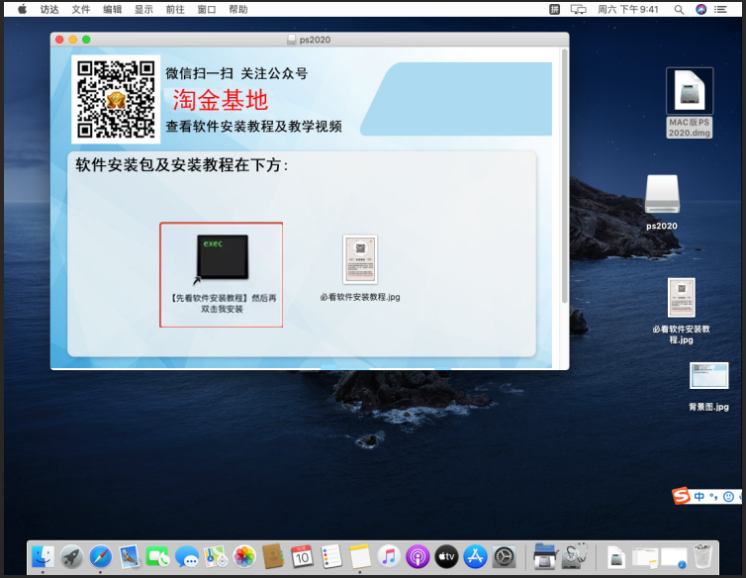This screenshot has height=578, width=746.
Task: Open Mail stamp icon in Dock
Action: point(129,556)
